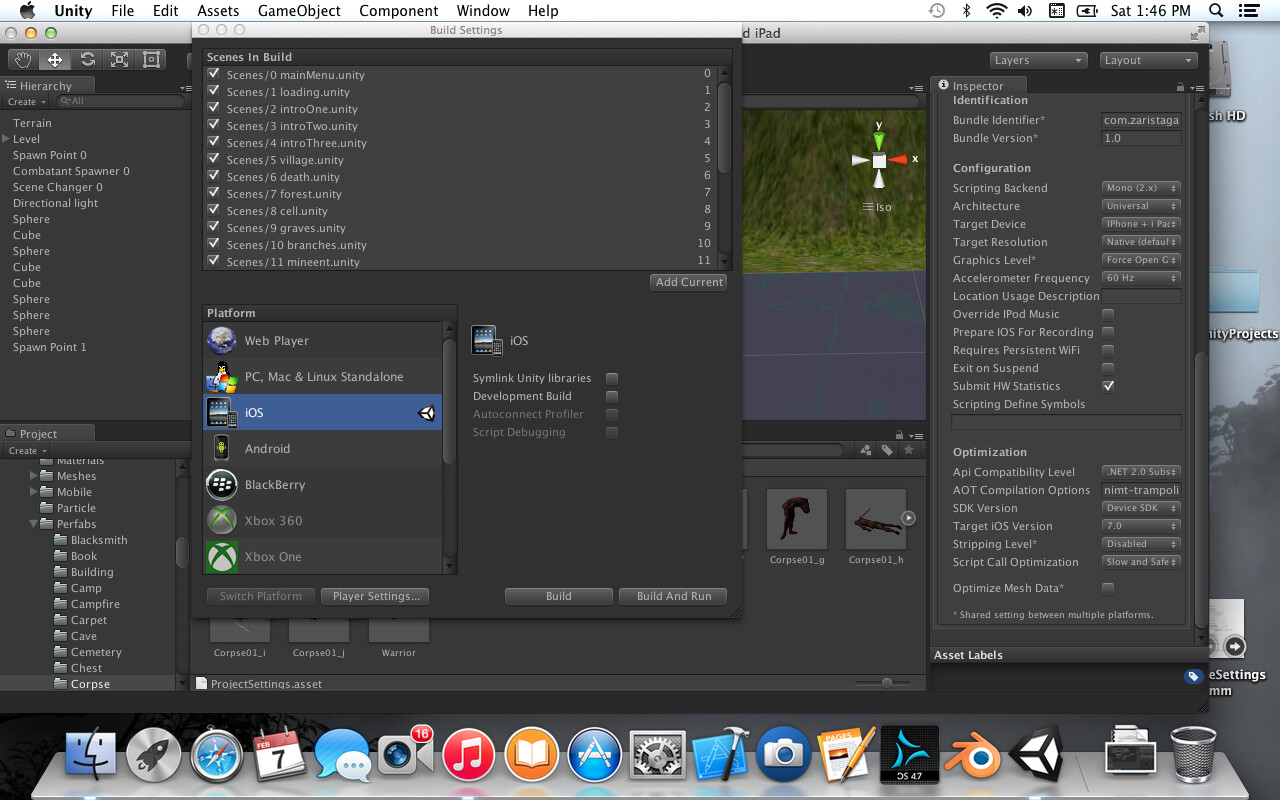Open the Assets menu
This screenshot has width=1280, height=800.
[217, 11]
